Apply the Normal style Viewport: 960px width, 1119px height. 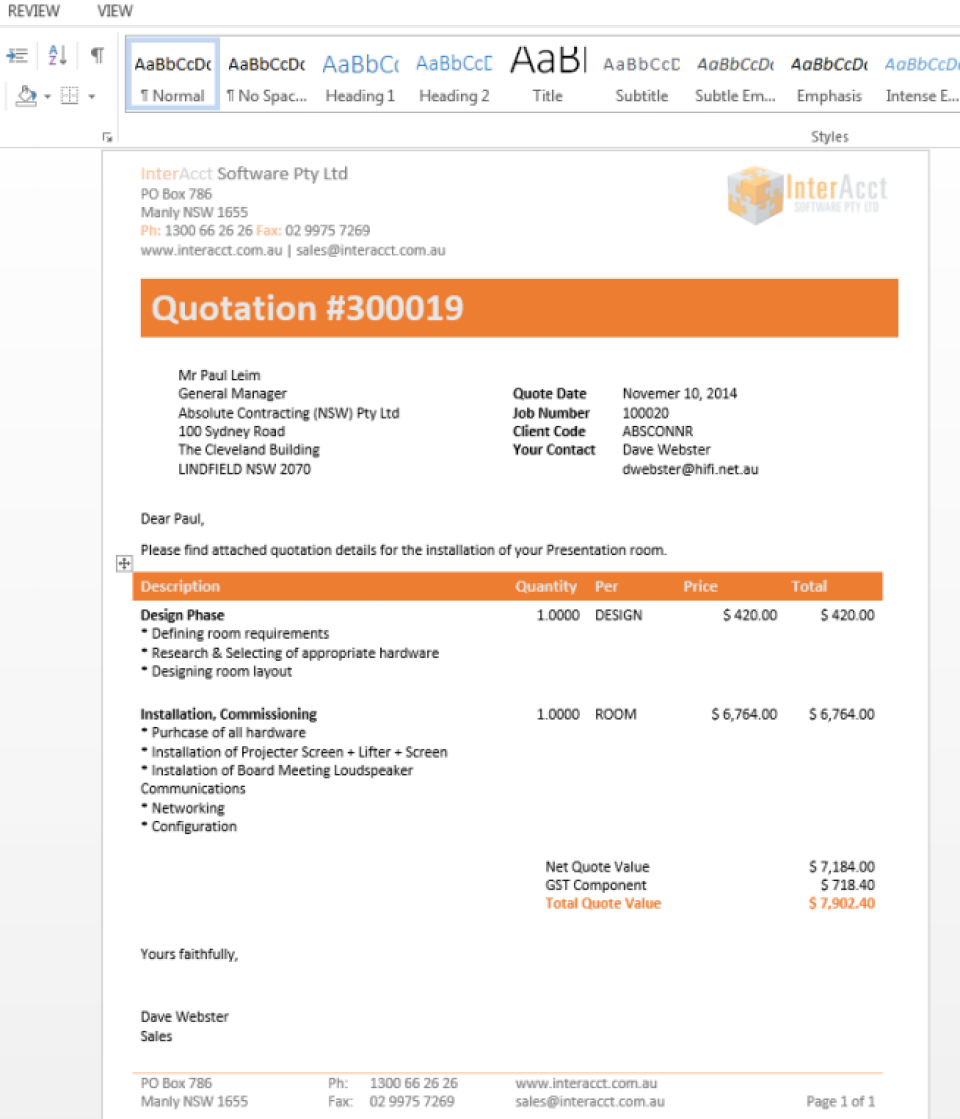(173, 76)
